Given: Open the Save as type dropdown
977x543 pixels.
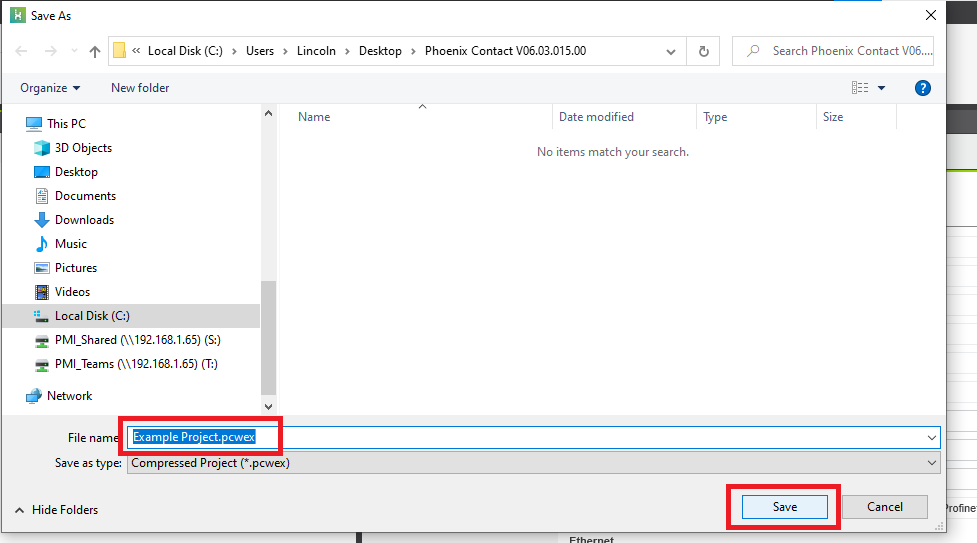Looking at the screenshot, I should coord(932,463).
